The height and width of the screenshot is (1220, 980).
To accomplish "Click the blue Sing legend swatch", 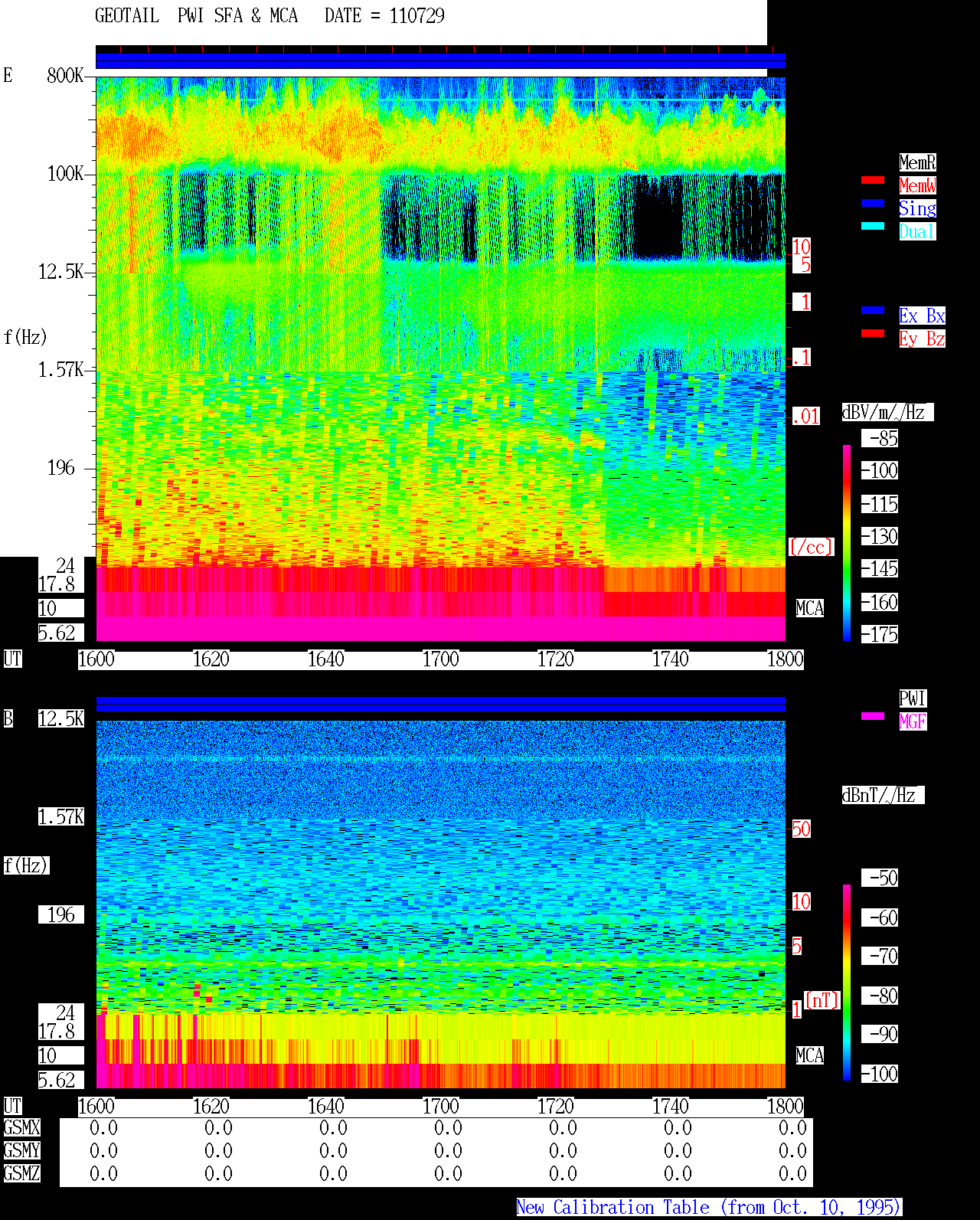I will 873,203.
